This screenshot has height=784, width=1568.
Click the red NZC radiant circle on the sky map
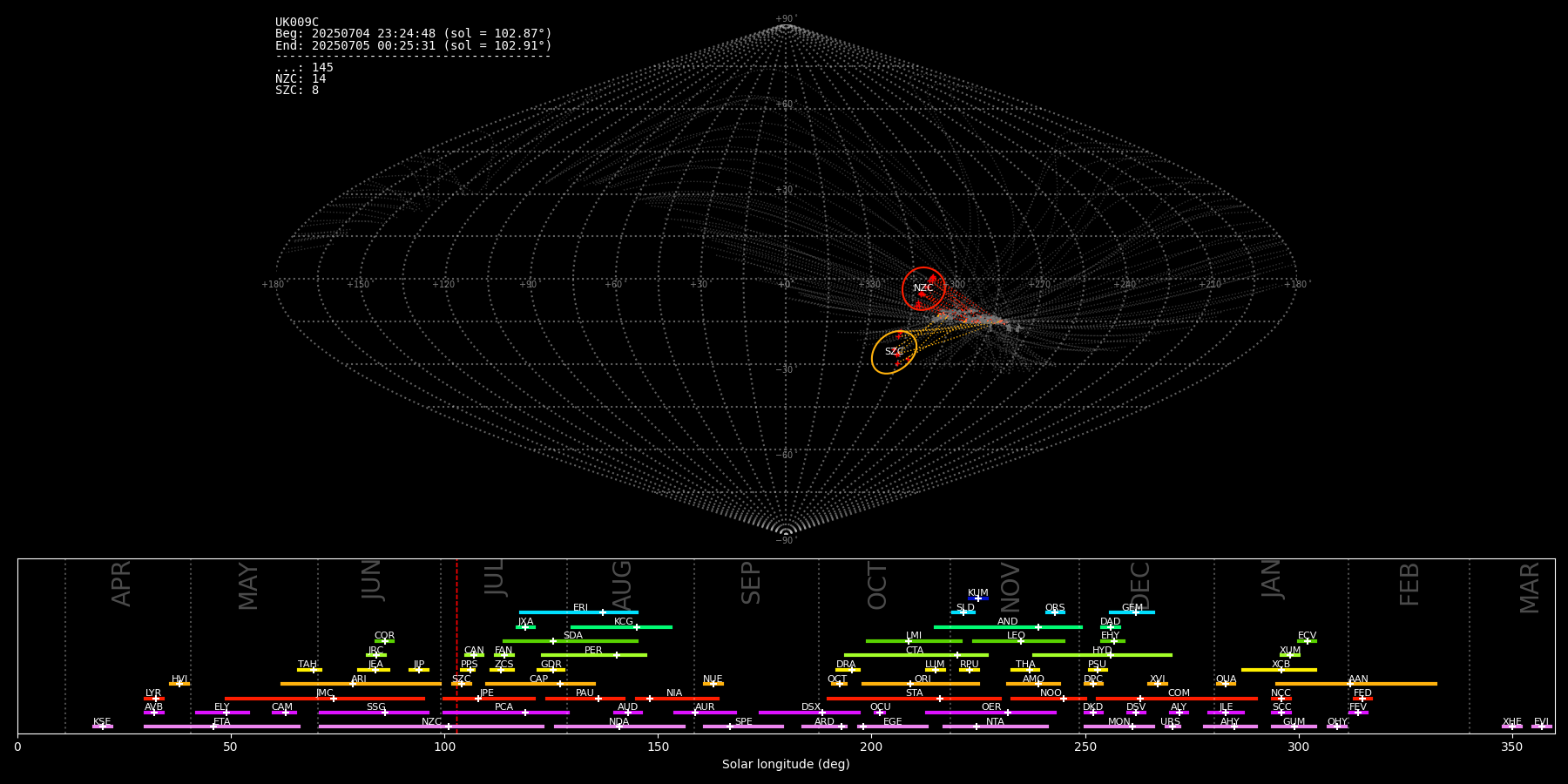point(923,288)
